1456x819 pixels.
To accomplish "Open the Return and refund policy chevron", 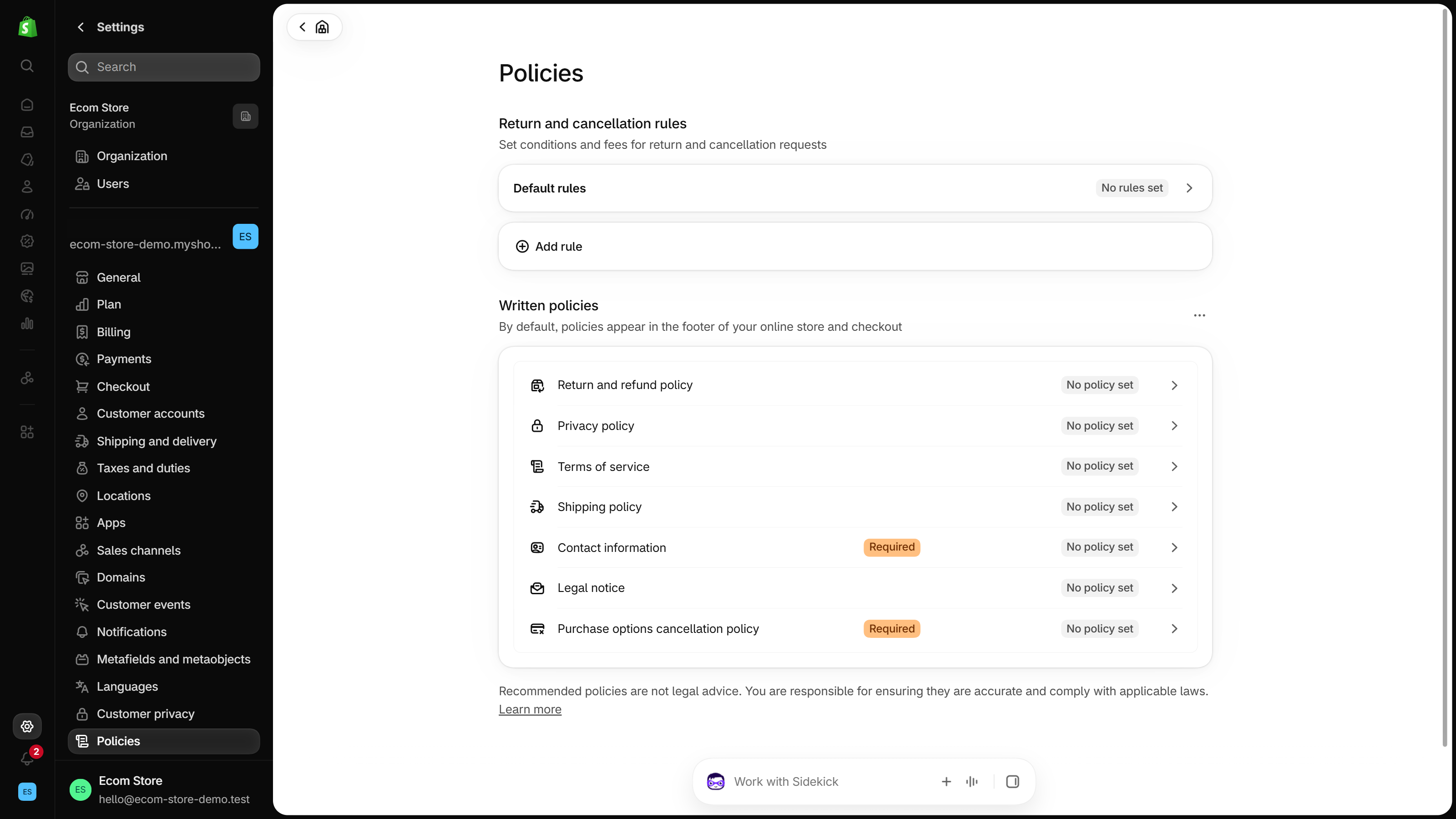I will point(1174,385).
